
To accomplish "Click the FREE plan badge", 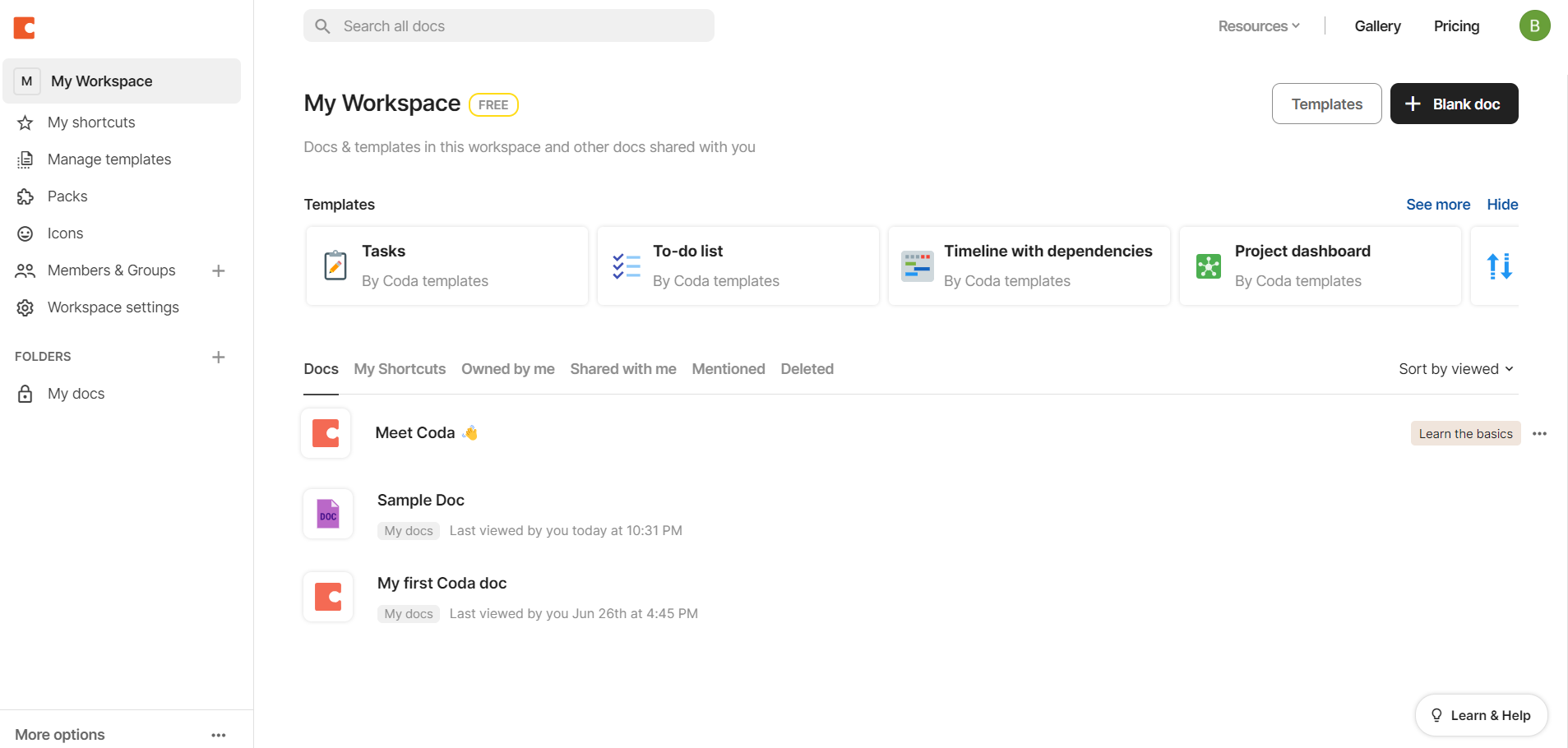I will [x=493, y=105].
